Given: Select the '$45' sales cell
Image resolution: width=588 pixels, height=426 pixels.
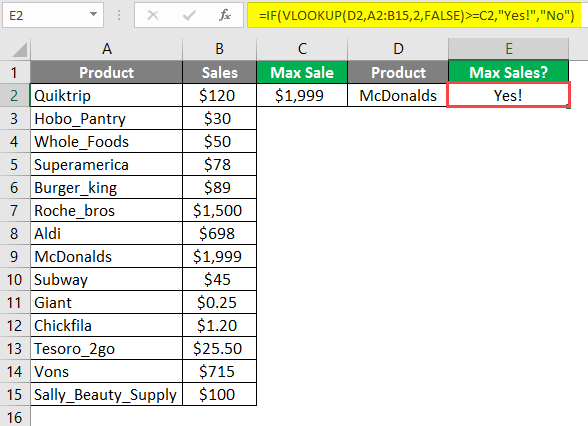Looking at the screenshot, I should click(x=219, y=279).
